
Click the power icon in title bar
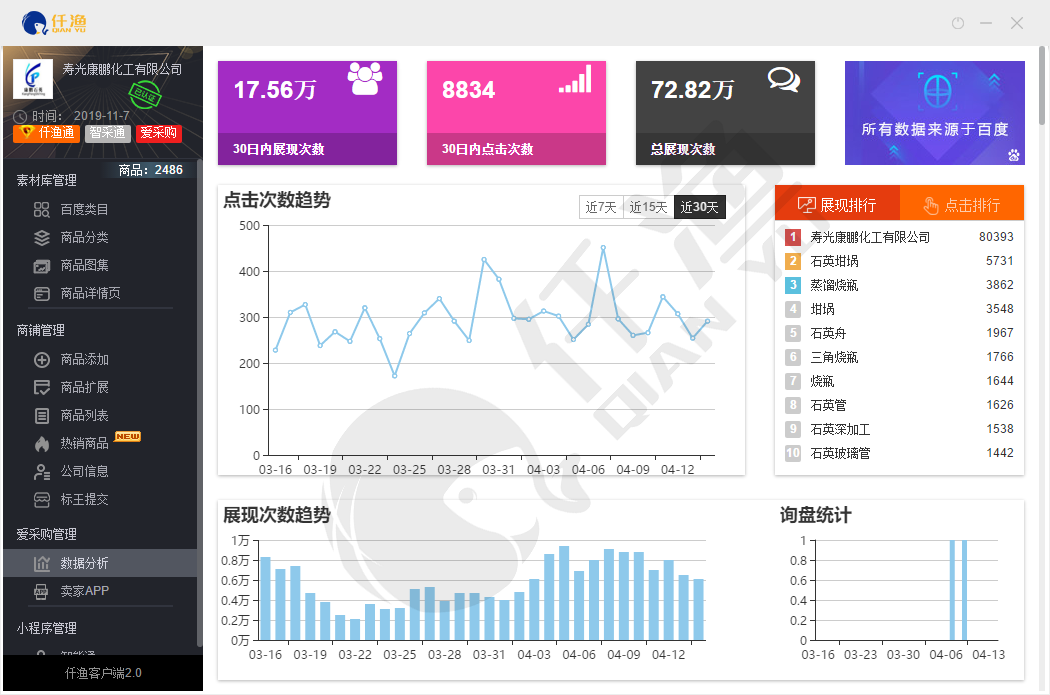(957, 23)
